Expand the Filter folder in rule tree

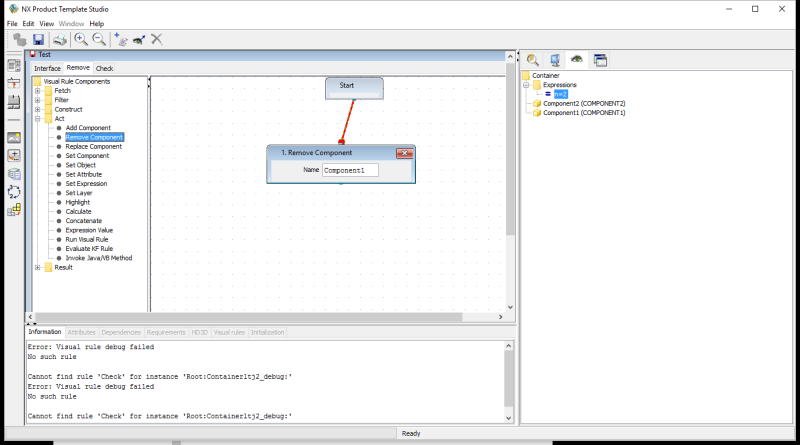tap(37, 100)
